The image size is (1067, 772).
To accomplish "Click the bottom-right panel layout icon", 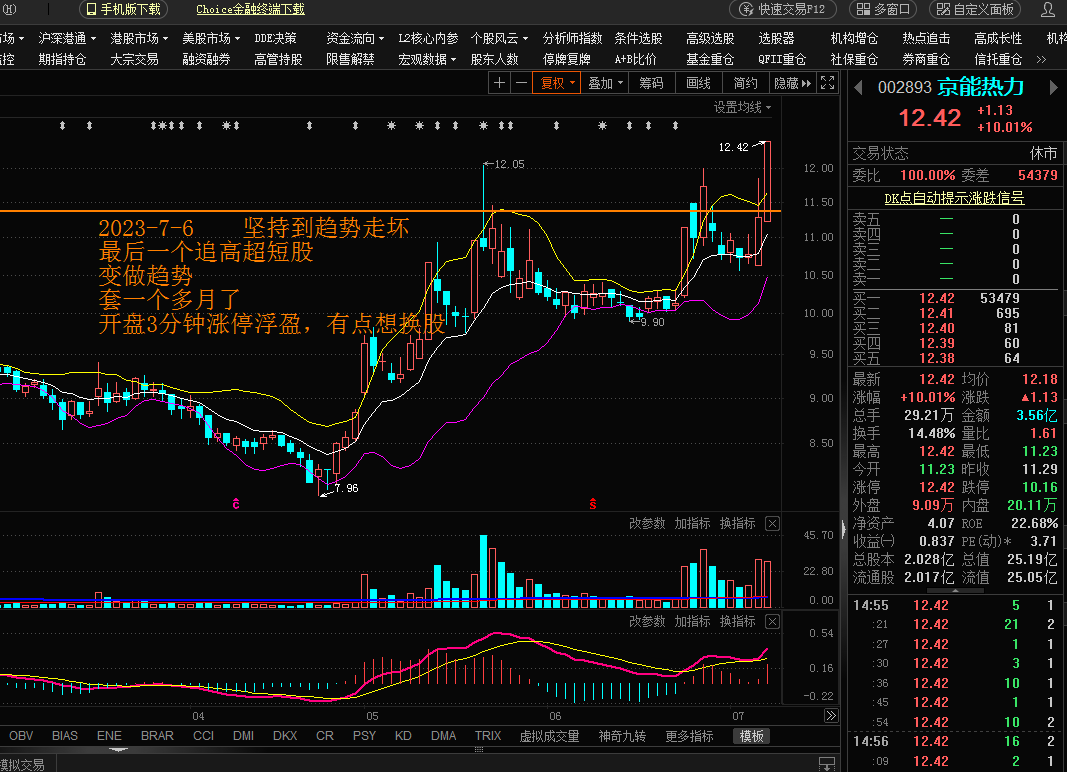I will 827,763.
